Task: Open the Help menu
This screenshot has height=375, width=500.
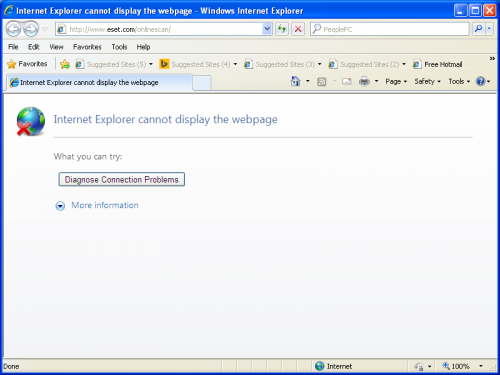Action: pyautogui.click(x=143, y=47)
